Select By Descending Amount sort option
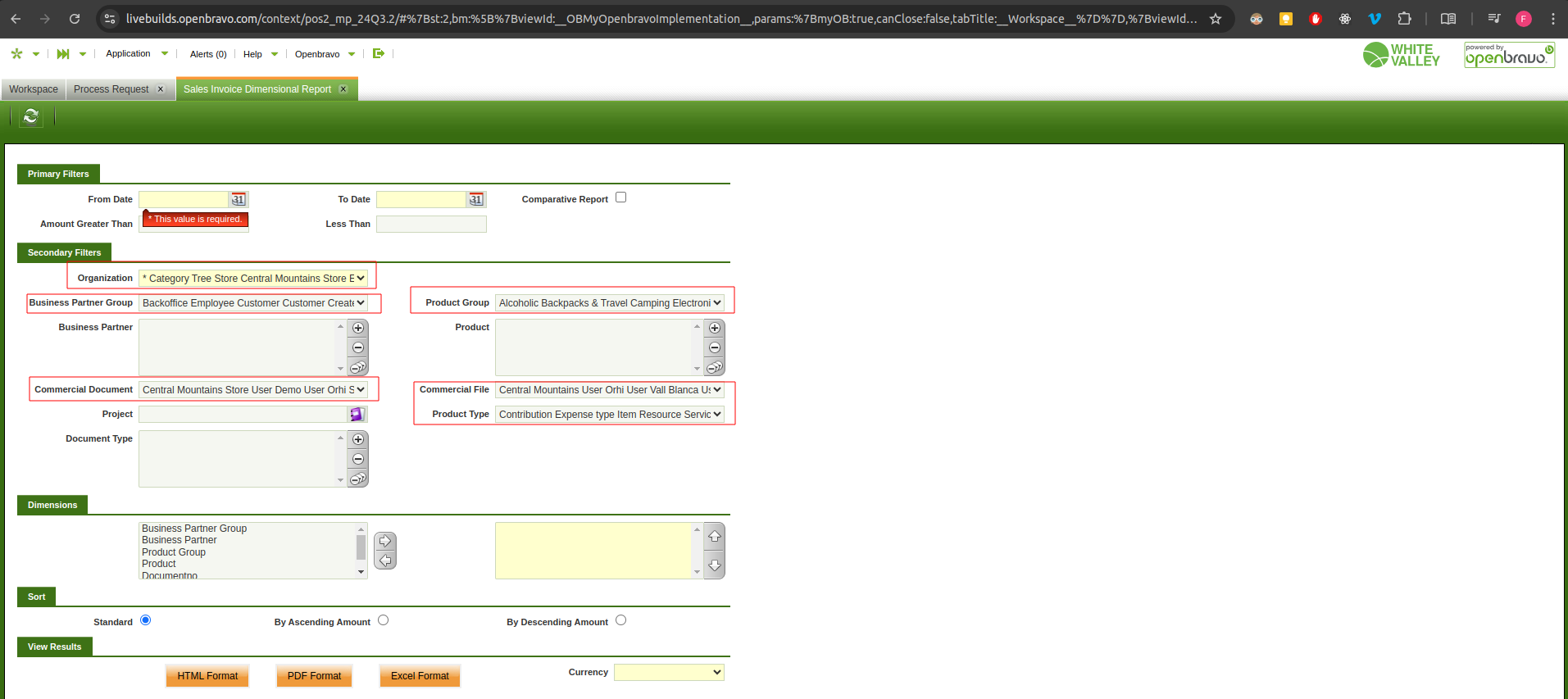Viewport: 1568px width, 699px height. (x=620, y=620)
